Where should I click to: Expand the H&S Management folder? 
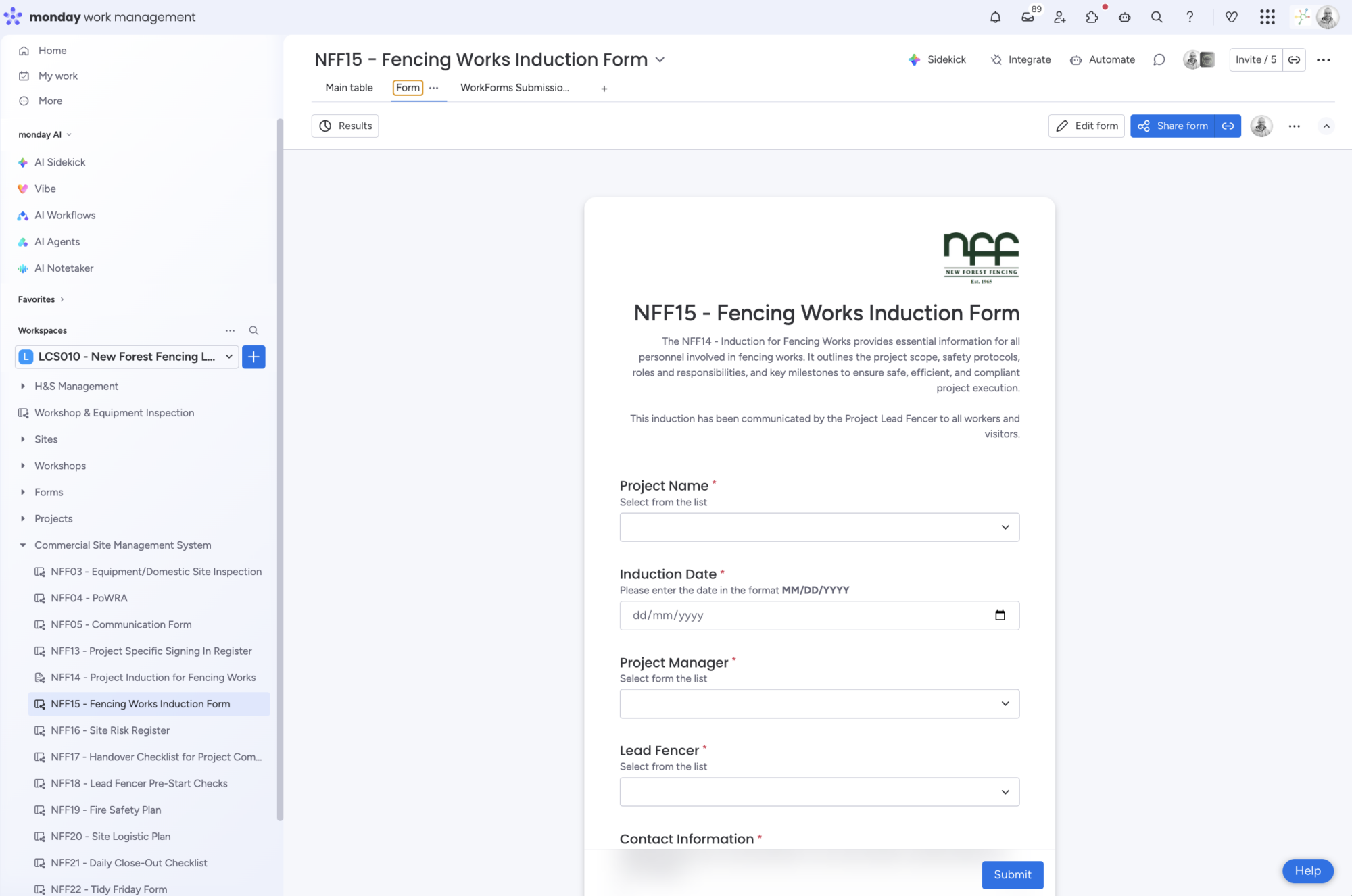point(23,386)
